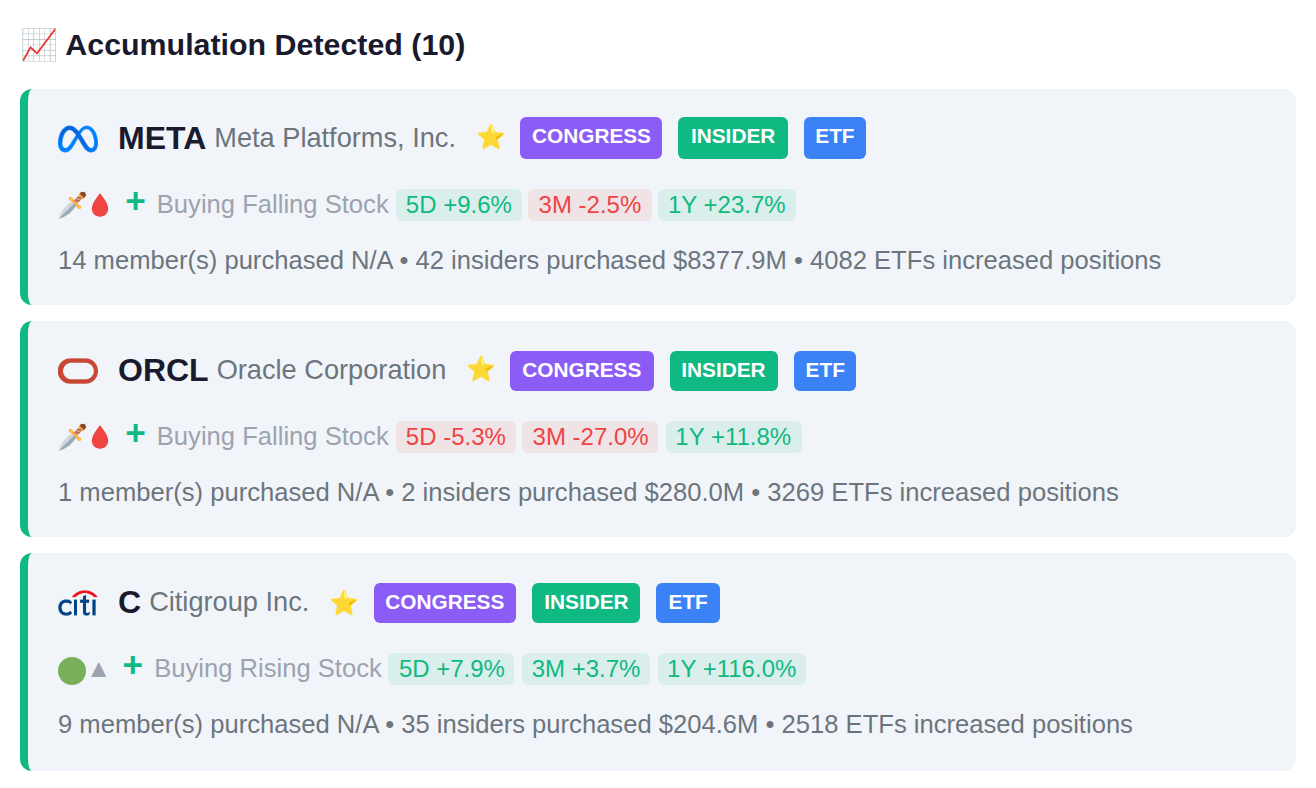Screen dimensions: 1316x788
Task: Open the ORCL ticker symbol
Action: pos(163,370)
